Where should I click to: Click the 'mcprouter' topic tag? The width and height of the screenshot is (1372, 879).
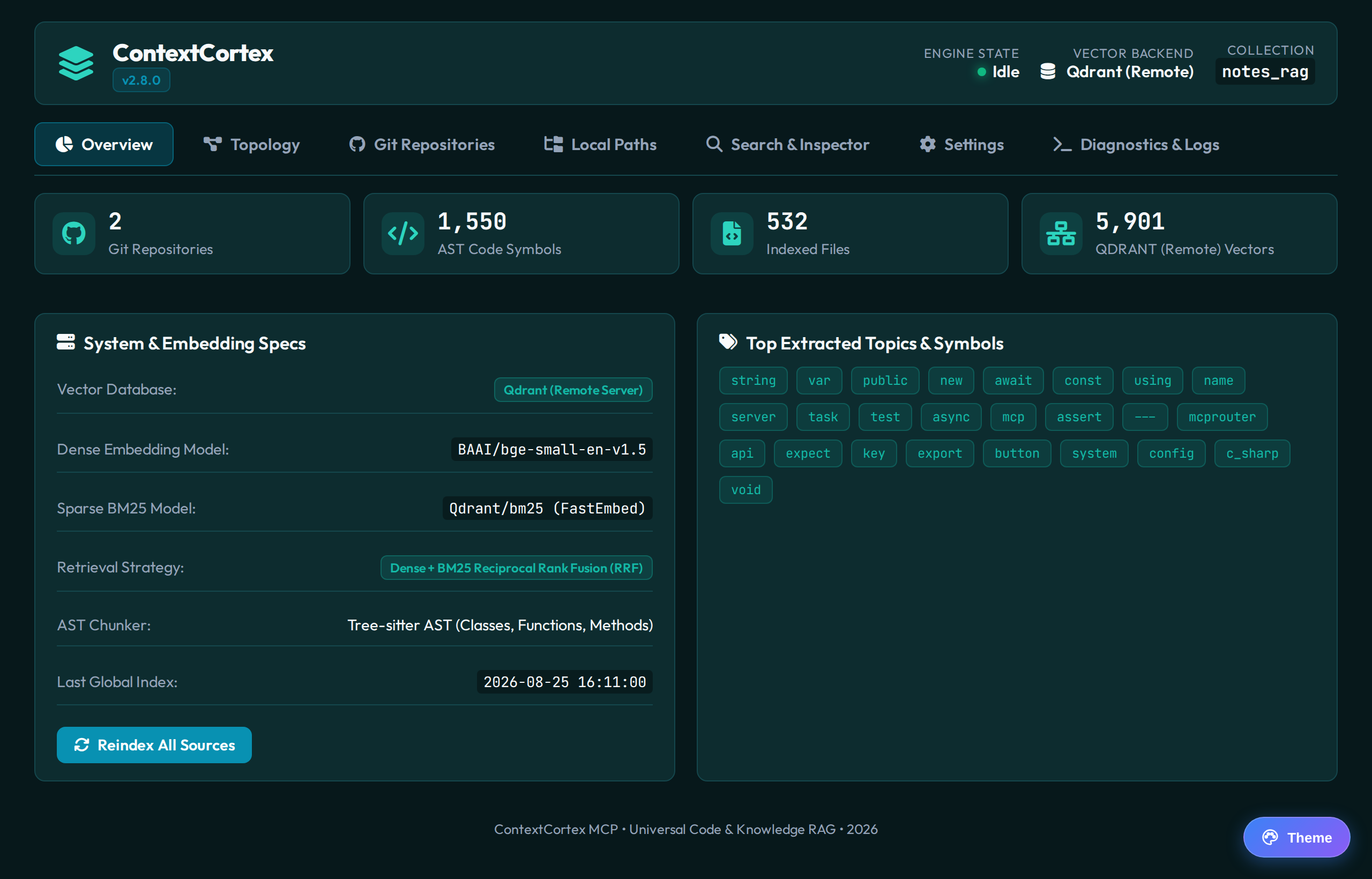coord(1222,417)
